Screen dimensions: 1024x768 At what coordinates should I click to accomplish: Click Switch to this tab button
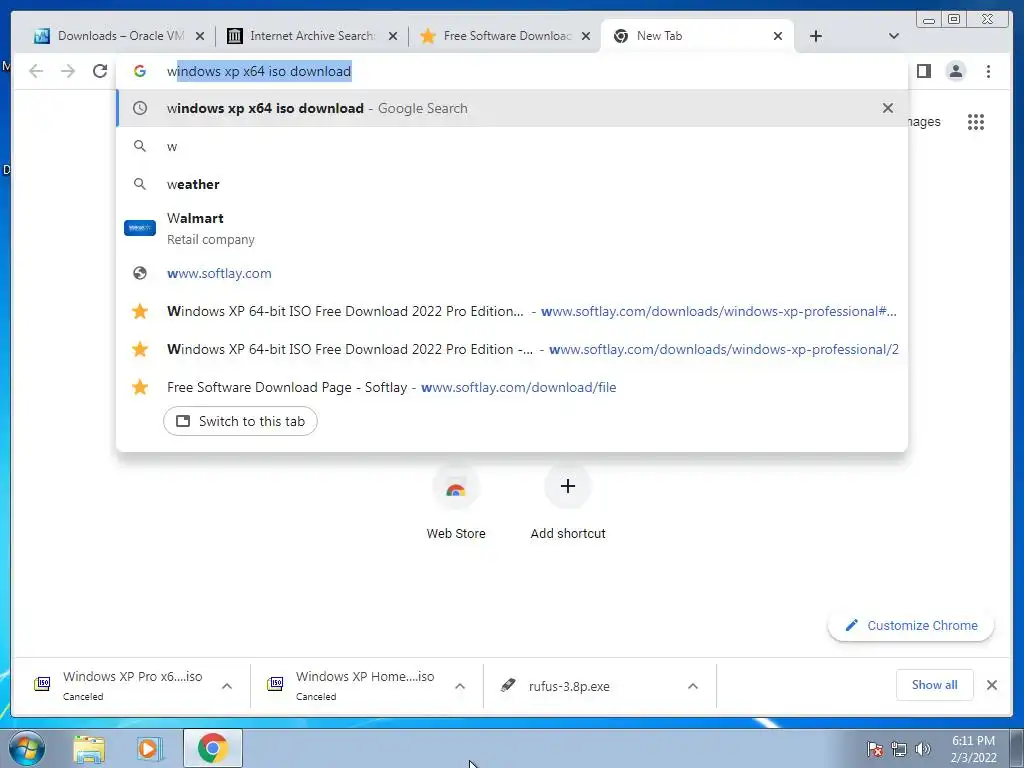point(240,421)
